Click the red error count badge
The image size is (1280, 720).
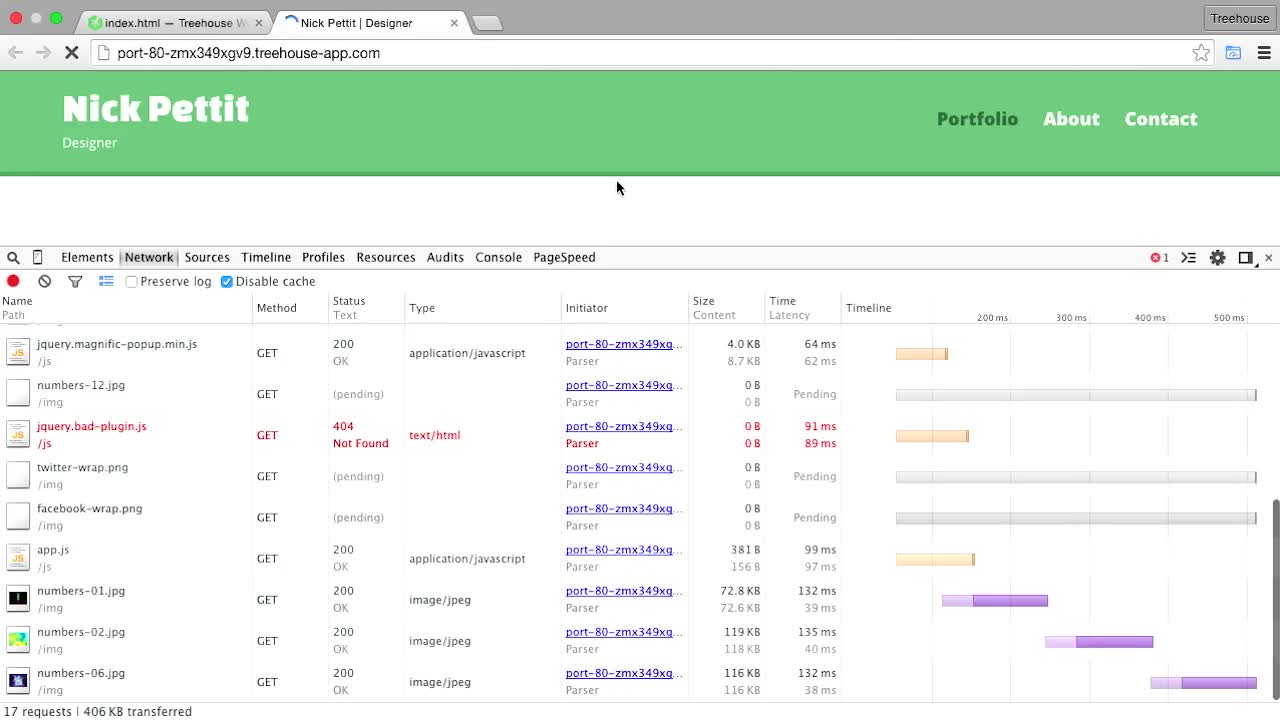click(1158, 257)
